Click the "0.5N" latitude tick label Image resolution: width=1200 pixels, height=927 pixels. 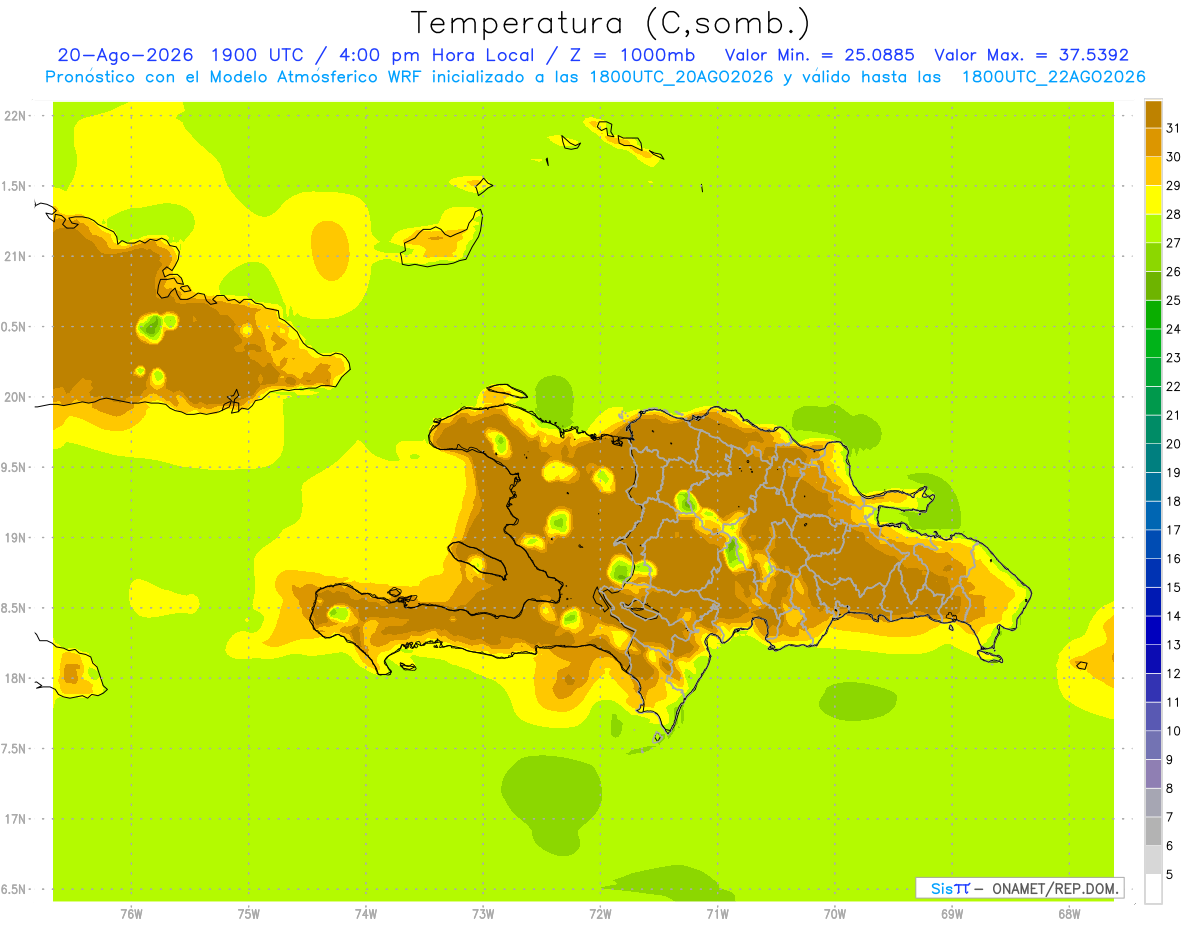(x=14, y=326)
